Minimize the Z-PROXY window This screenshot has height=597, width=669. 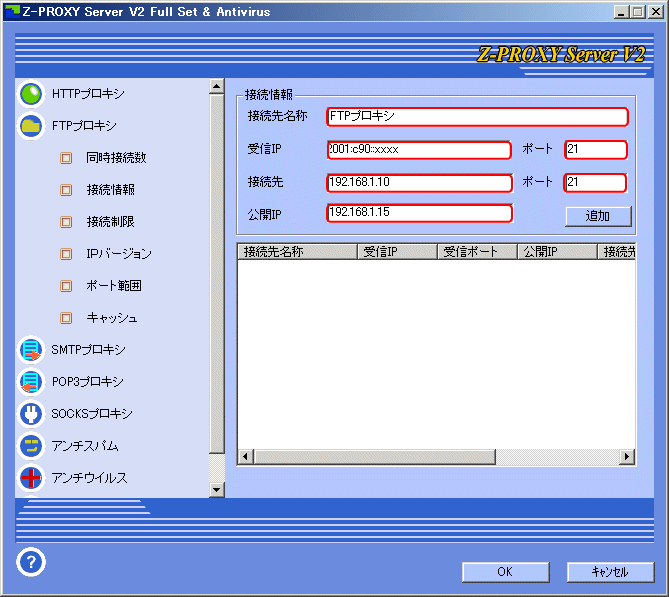click(x=622, y=12)
